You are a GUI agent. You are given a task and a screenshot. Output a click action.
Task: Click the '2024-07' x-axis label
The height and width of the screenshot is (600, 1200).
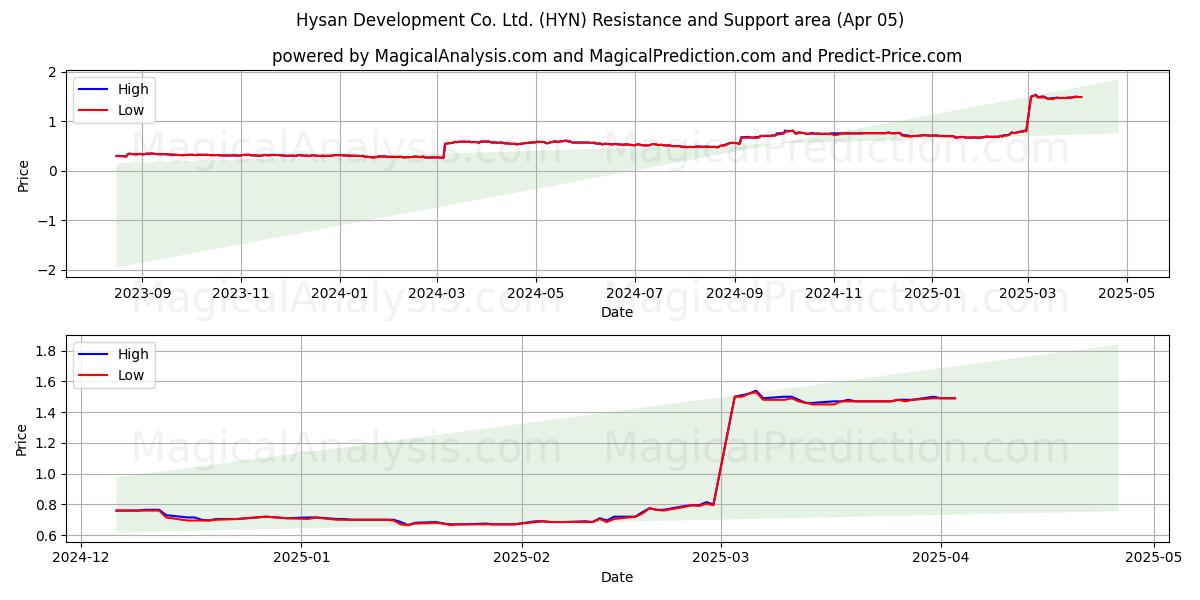point(635,294)
